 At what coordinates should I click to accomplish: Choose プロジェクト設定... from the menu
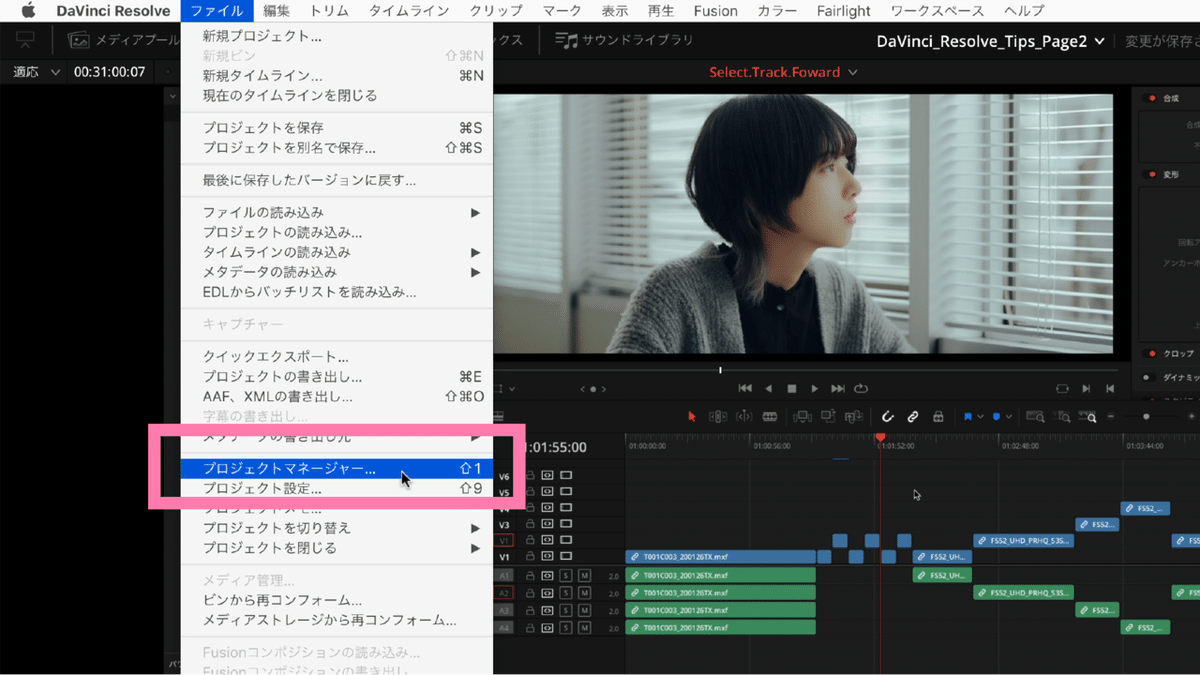[338, 489]
